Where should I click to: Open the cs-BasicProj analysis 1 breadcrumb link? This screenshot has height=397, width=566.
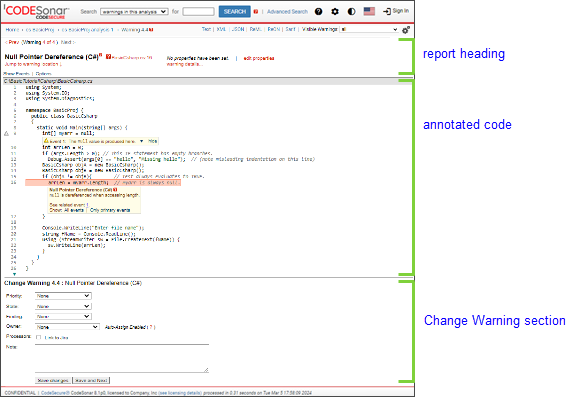(87, 30)
